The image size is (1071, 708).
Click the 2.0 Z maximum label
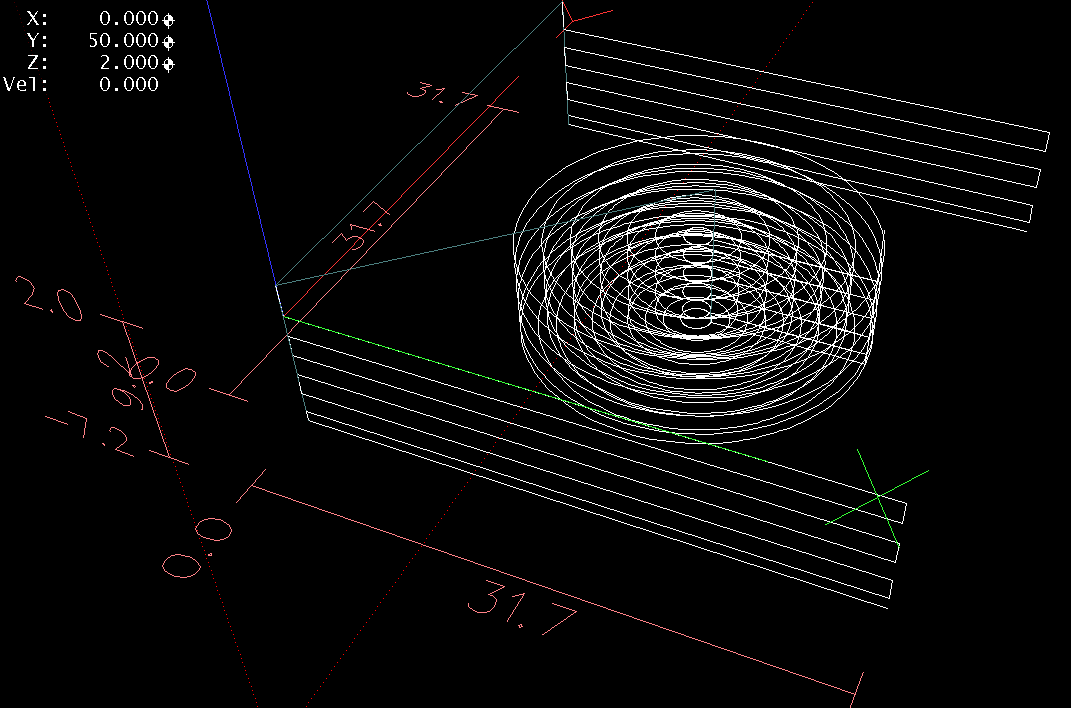(x=50, y=299)
